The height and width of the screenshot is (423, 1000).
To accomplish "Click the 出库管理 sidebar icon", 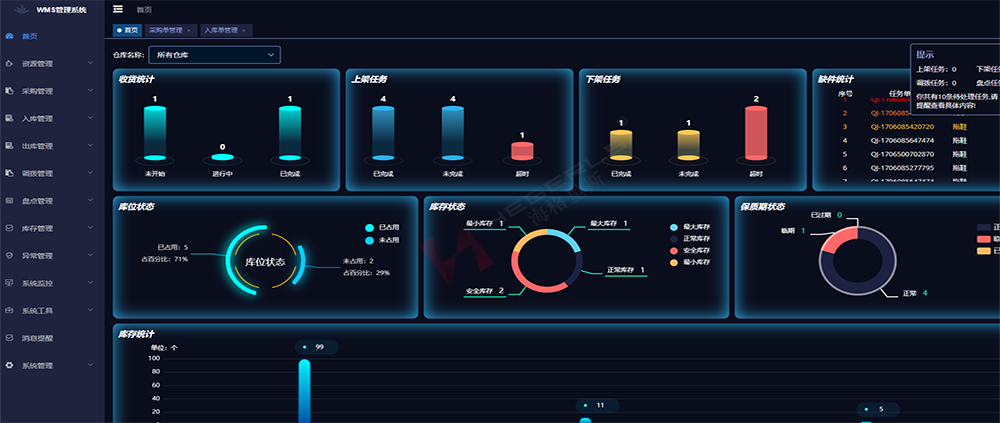I will (9, 146).
